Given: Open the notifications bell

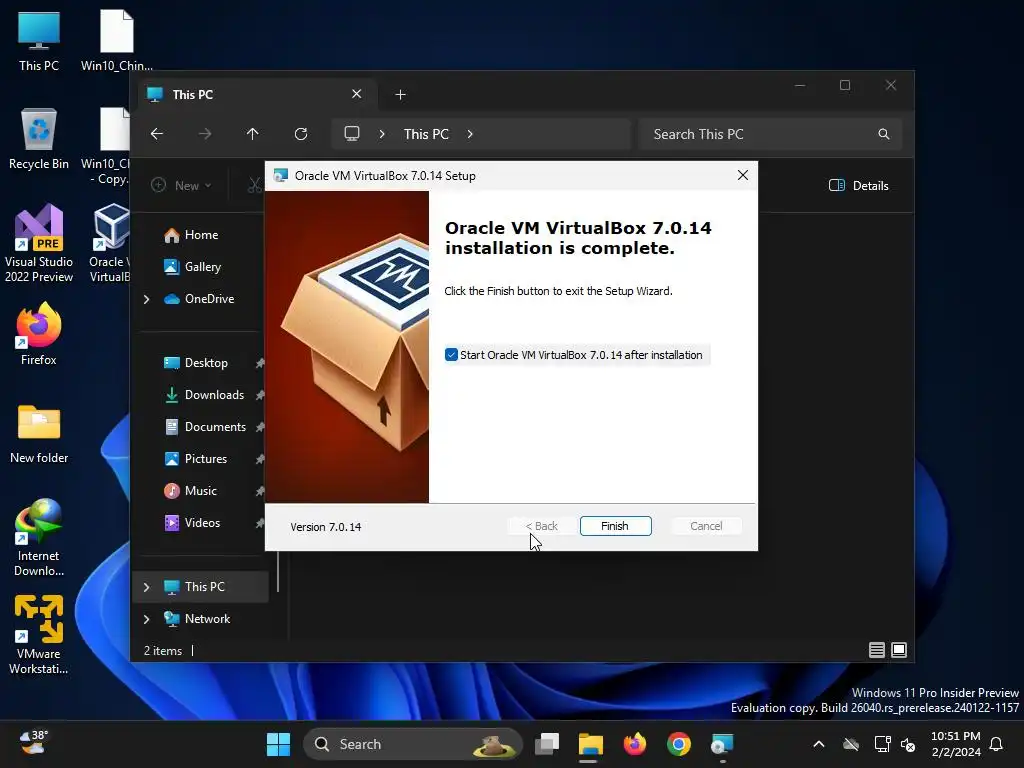Looking at the screenshot, I should coord(996,744).
